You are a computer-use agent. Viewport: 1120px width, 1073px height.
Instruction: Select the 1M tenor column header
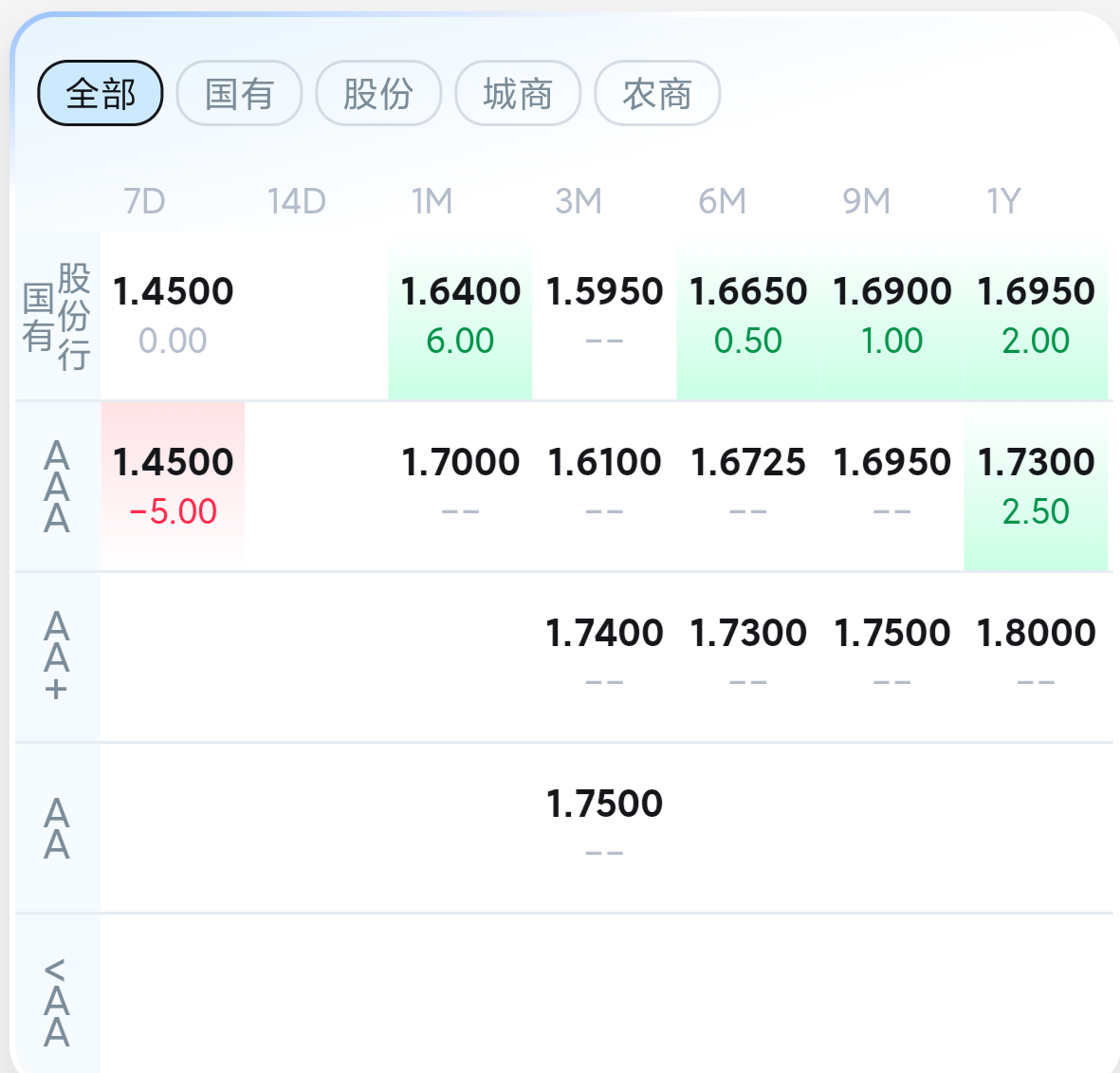pyautogui.click(x=431, y=201)
